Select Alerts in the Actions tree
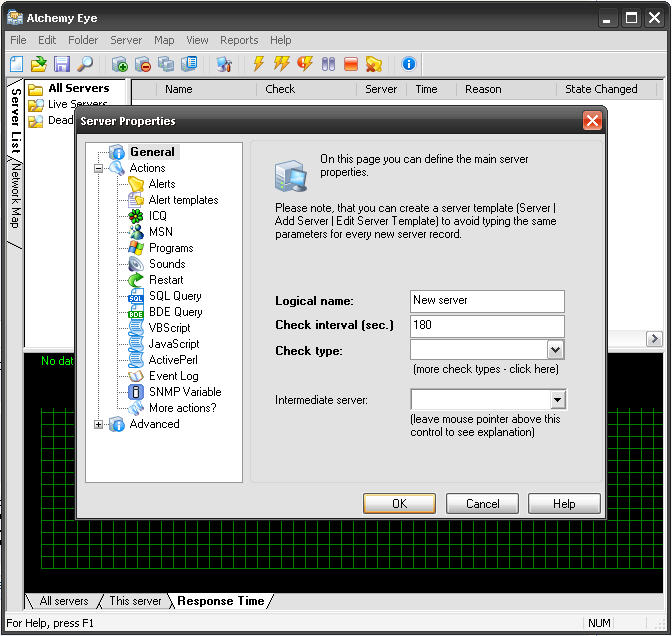 [162, 184]
